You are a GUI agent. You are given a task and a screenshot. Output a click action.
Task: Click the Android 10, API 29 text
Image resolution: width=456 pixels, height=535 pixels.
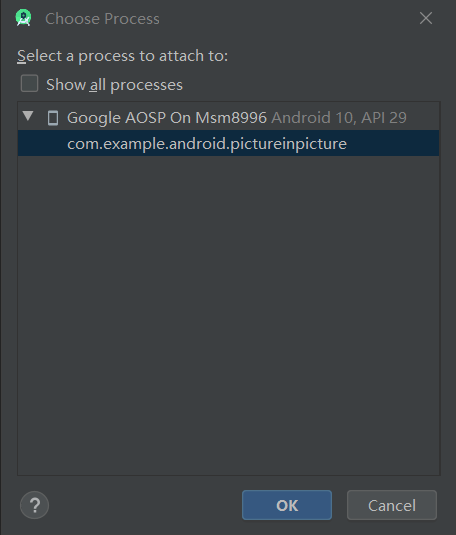coord(339,118)
